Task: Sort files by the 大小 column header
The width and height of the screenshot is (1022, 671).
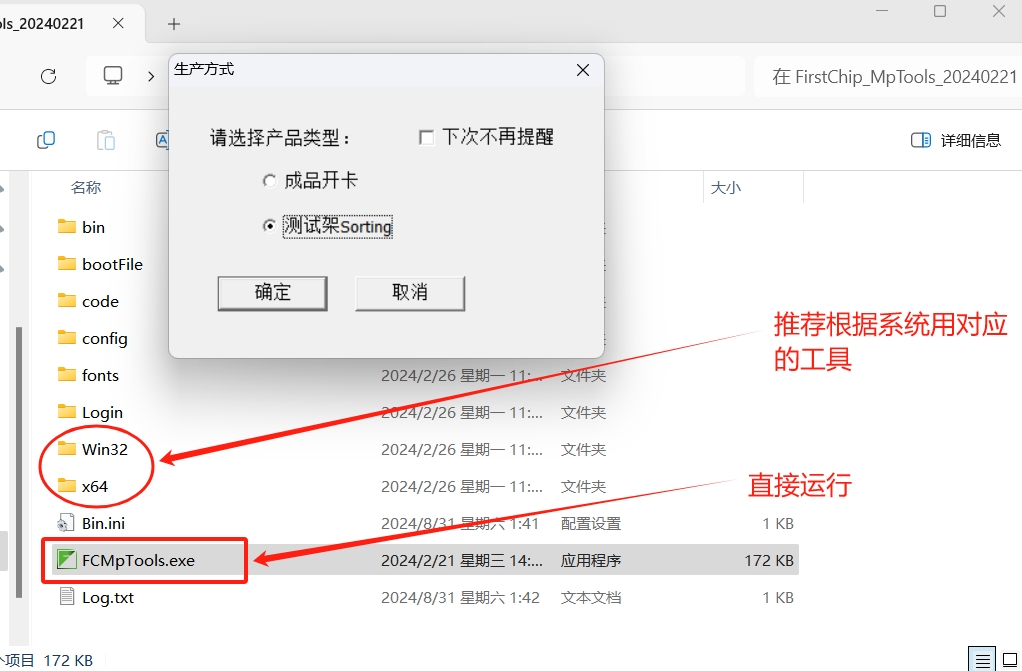Action: [x=725, y=187]
